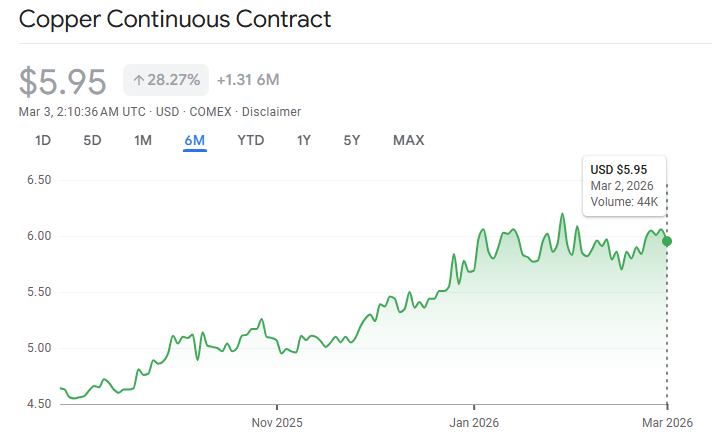The height and width of the screenshot is (446, 712).
Task: Show the MAX time range chart
Action: (x=408, y=140)
